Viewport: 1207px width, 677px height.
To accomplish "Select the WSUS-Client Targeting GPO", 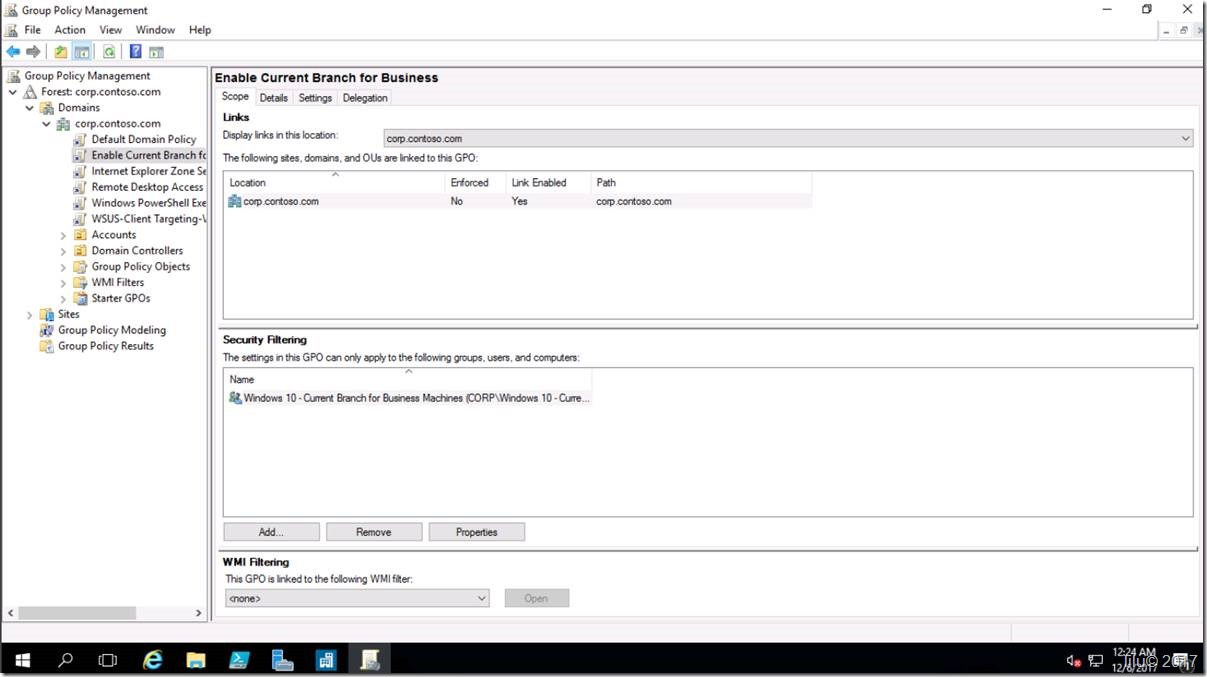I will pyautogui.click(x=148, y=219).
